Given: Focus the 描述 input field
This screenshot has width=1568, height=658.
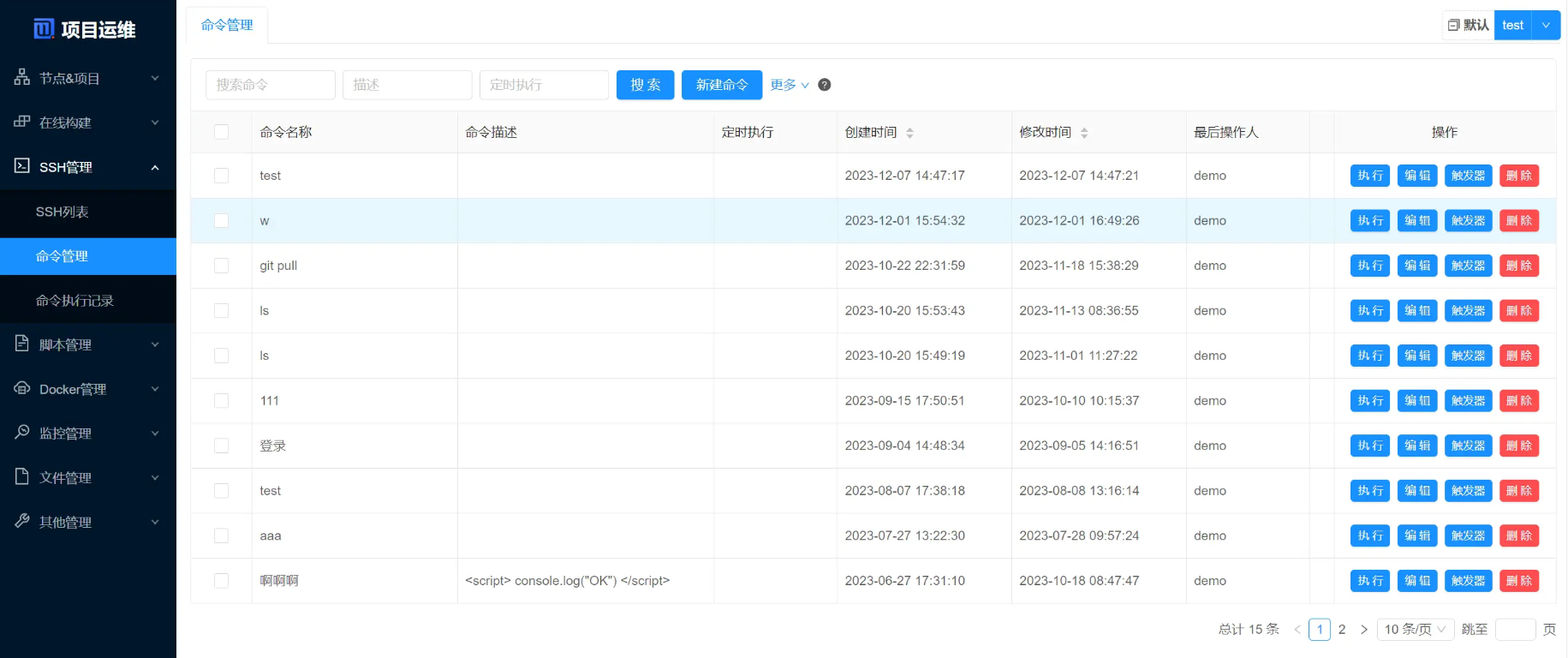Looking at the screenshot, I should [408, 85].
